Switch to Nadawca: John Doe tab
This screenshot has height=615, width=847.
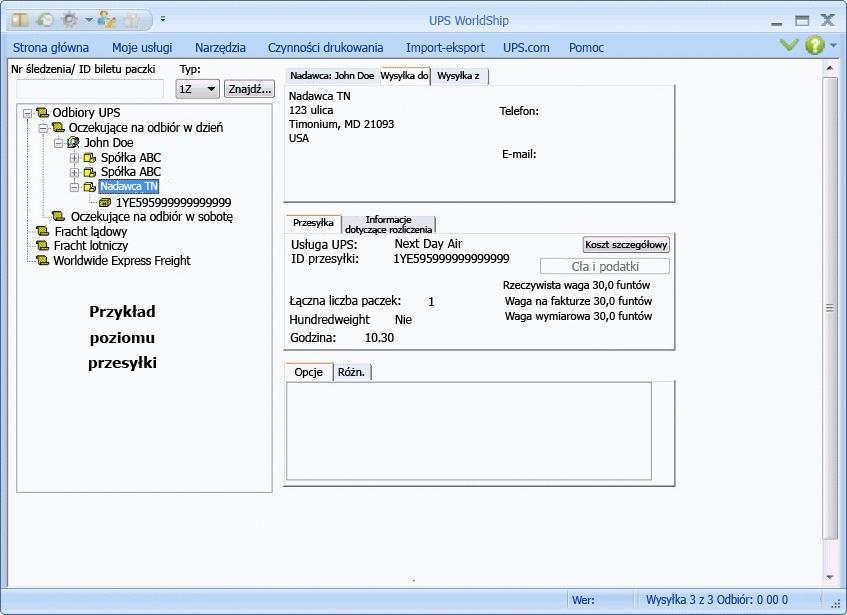tap(332, 76)
